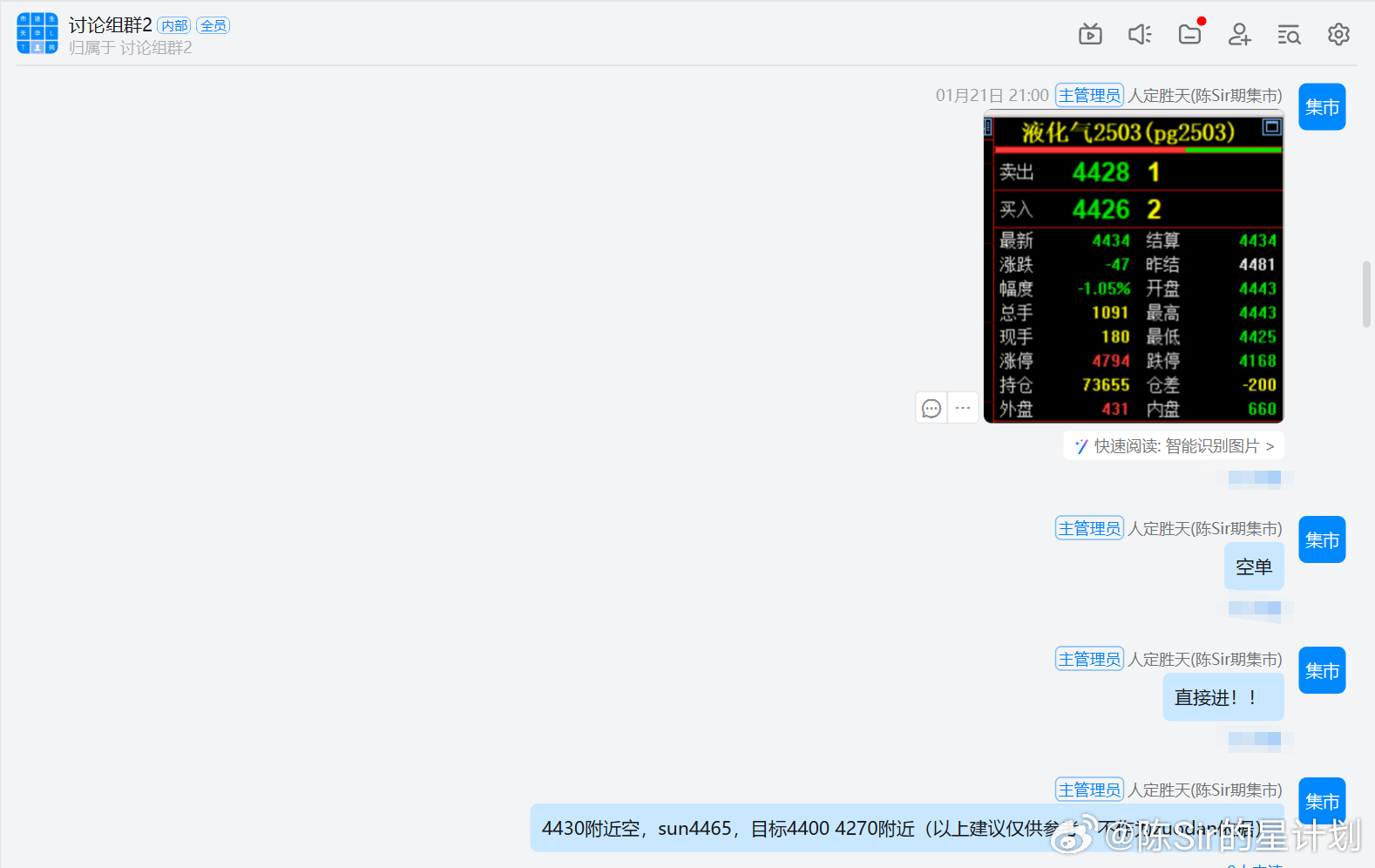The width and height of the screenshot is (1375, 868).
Task: Click sender name above 直接进 message
Action: click(1205, 659)
